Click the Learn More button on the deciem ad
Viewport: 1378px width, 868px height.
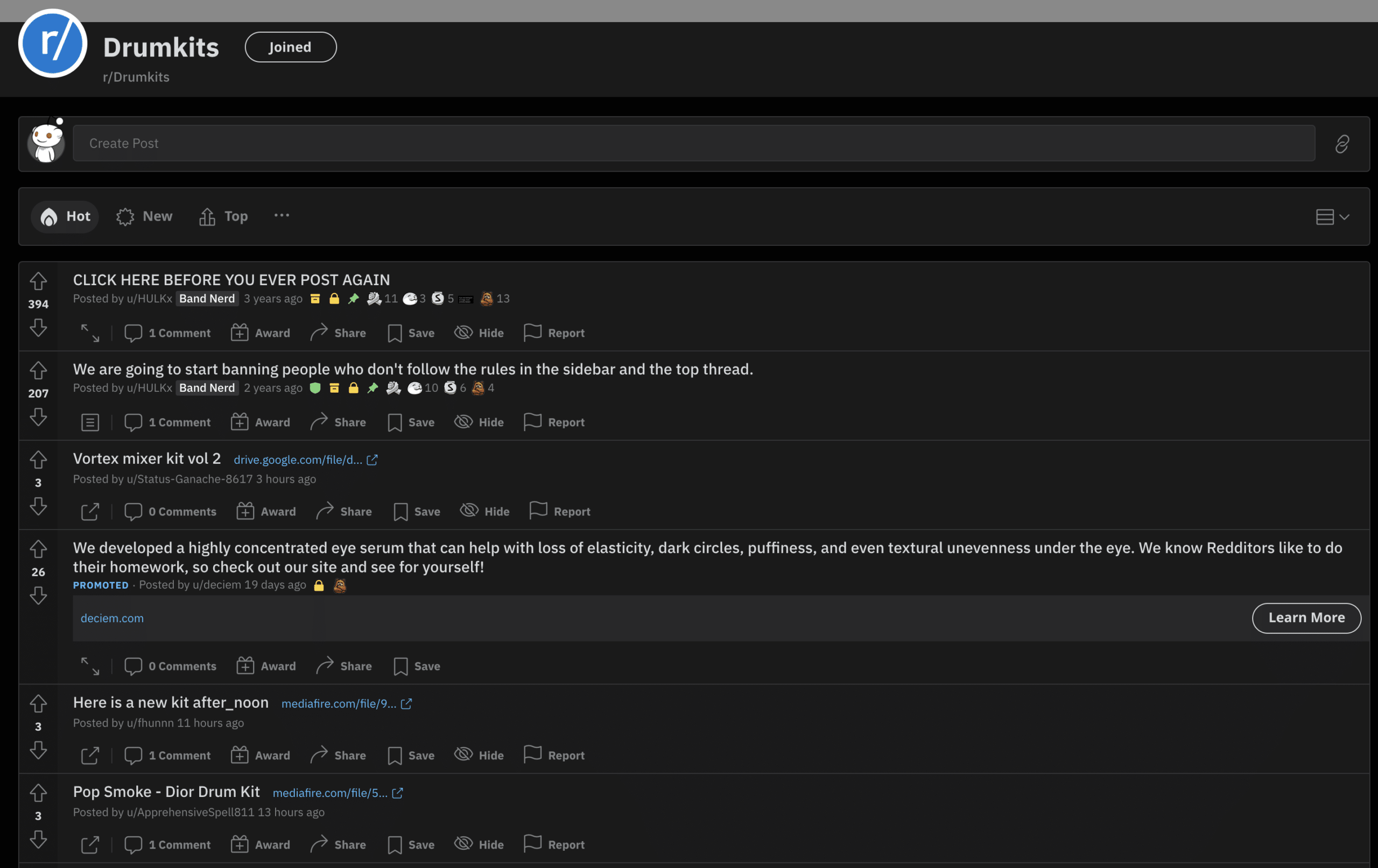[1306, 618]
